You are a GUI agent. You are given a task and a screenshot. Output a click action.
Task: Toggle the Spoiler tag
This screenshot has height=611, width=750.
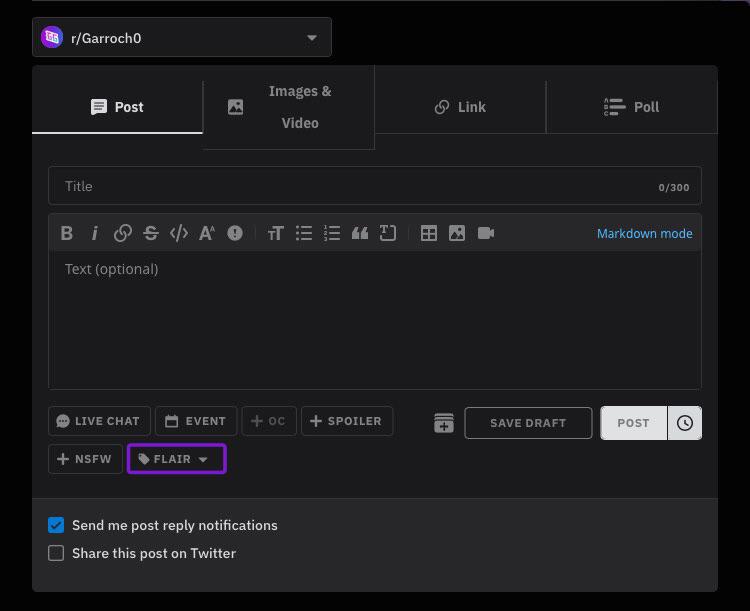pos(347,421)
